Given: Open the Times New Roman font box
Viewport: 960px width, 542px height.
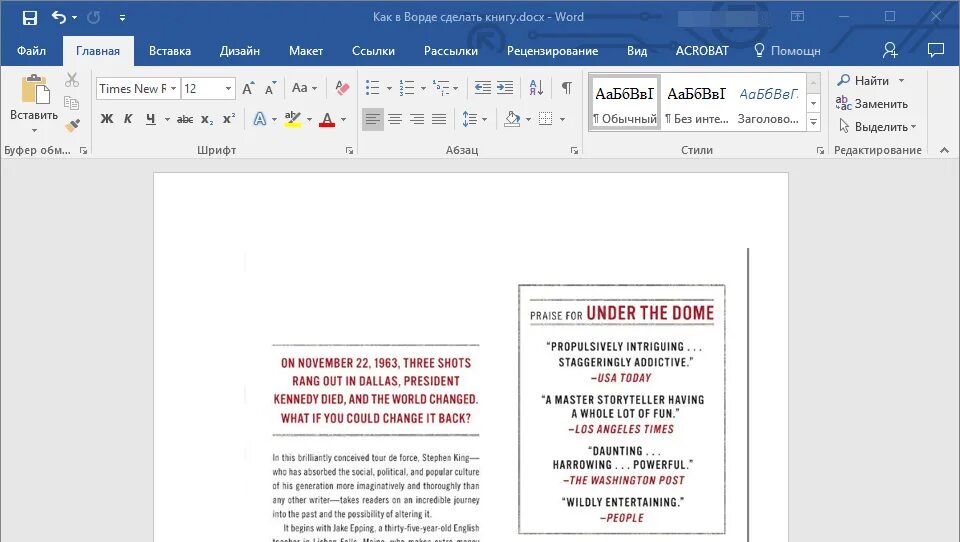Looking at the screenshot, I should pos(138,89).
